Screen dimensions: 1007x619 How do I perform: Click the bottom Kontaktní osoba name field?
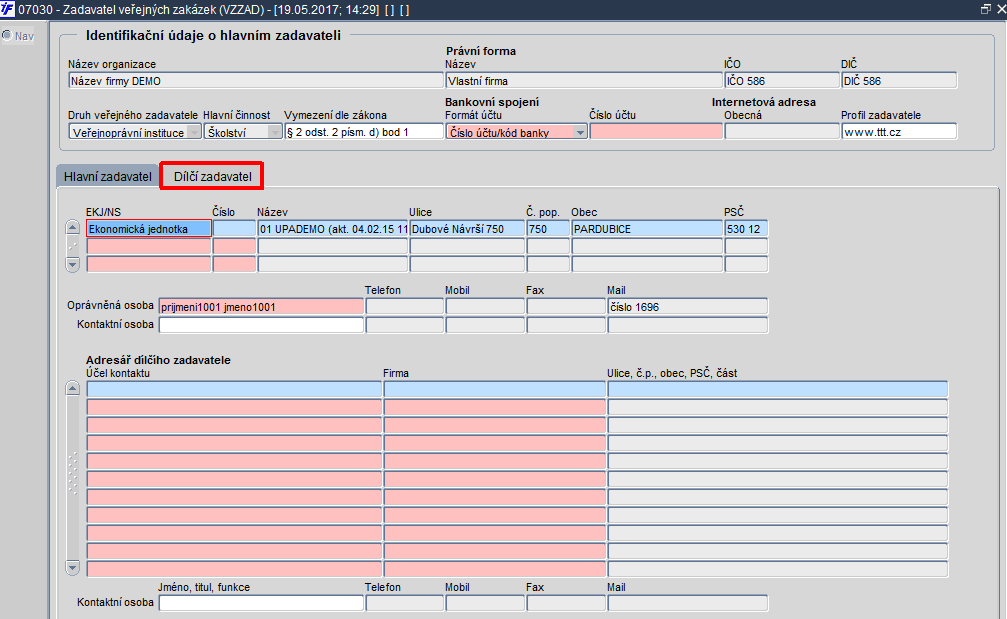tap(261, 602)
